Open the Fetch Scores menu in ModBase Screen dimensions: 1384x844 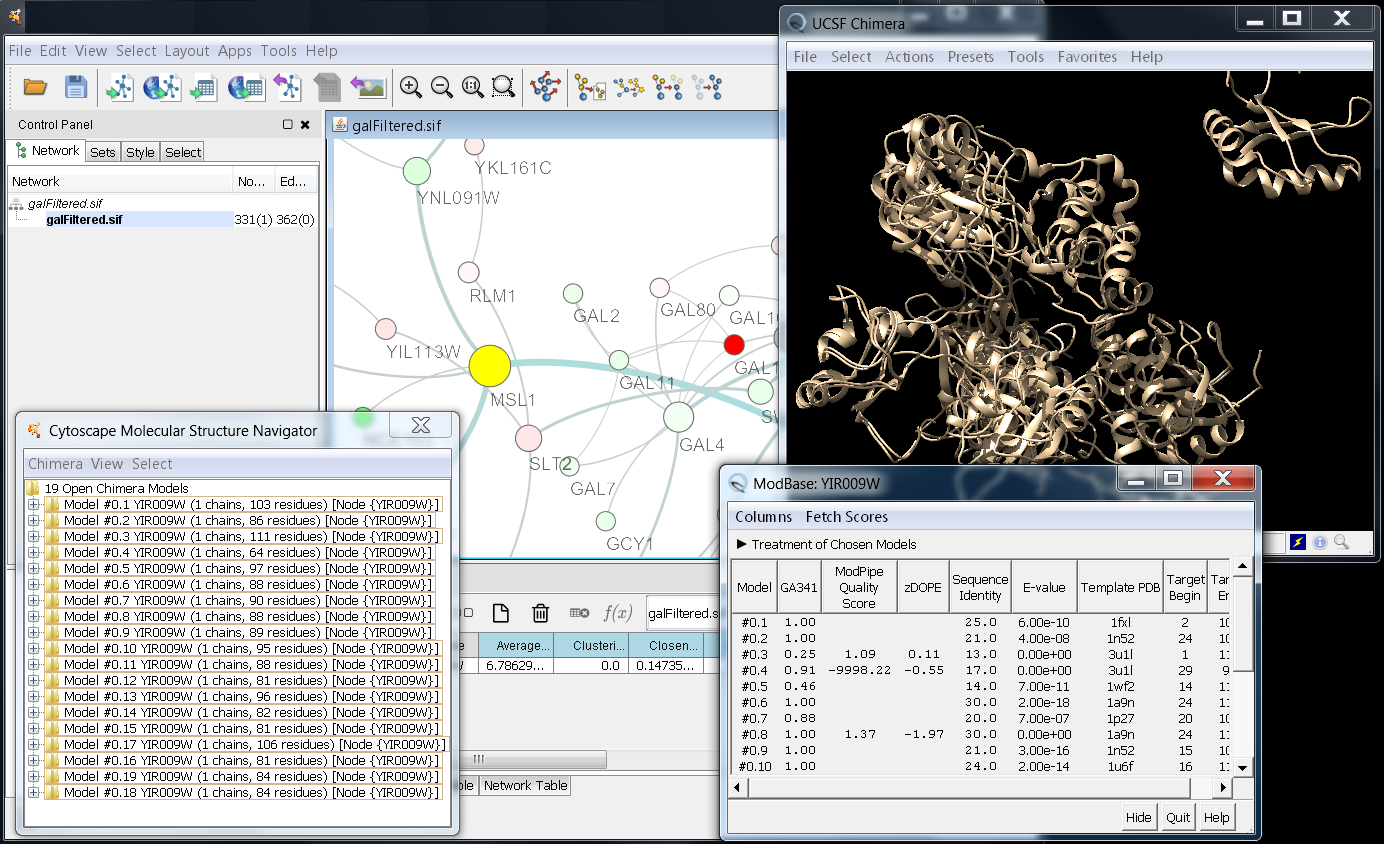[846, 517]
